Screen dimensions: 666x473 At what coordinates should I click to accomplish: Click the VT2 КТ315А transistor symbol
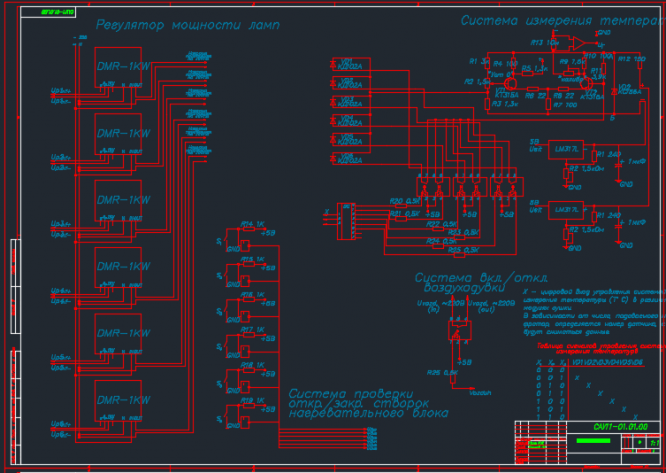(587, 83)
